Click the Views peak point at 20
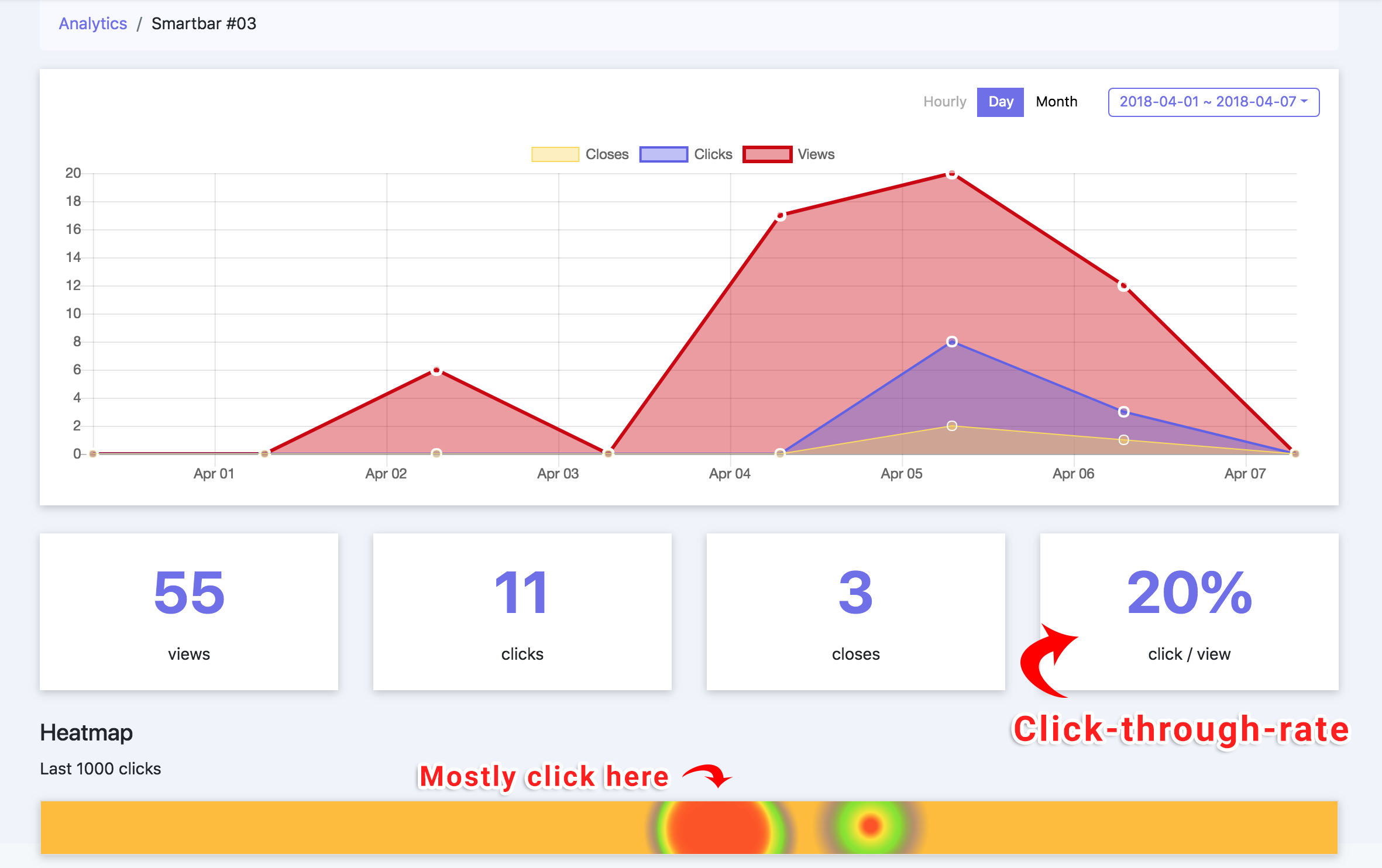This screenshot has height=868, width=1382. (952, 174)
